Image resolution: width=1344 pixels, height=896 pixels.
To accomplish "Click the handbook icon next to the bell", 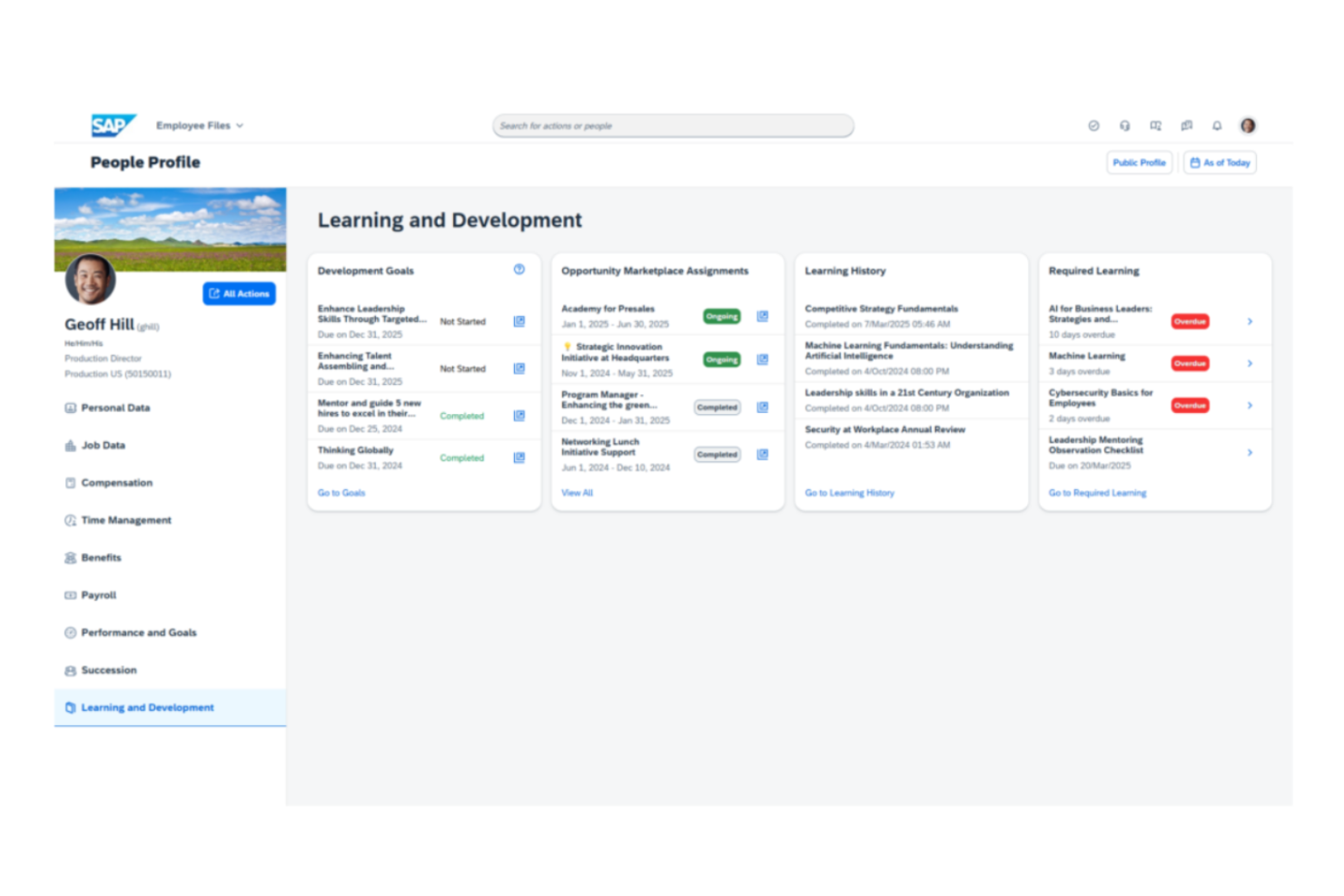I will [1186, 126].
